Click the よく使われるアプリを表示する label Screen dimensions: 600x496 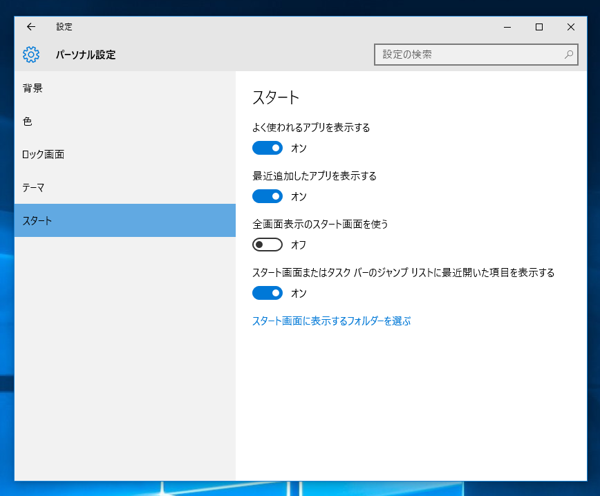tap(311, 127)
